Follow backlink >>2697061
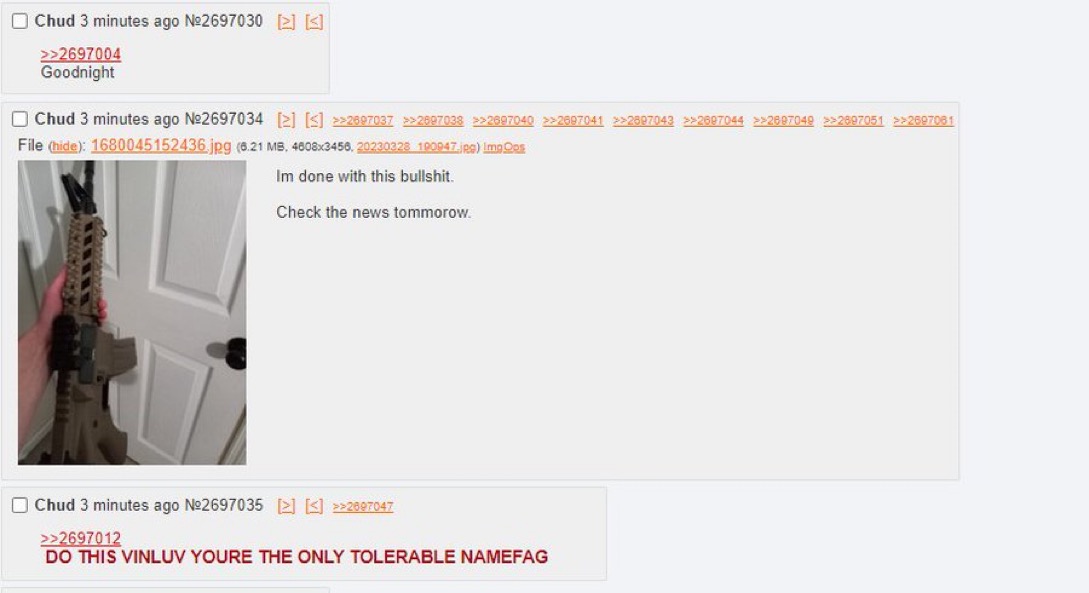This screenshot has width=1089, height=593. point(923,120)
